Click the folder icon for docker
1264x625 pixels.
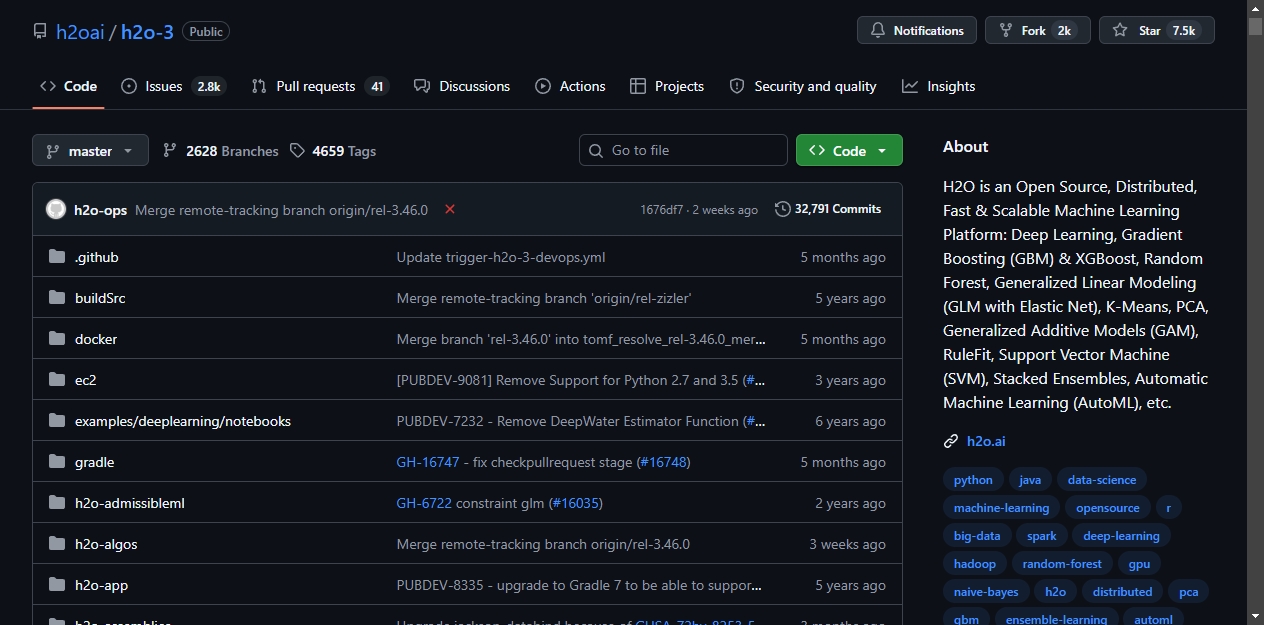click(x=56, y=339)
